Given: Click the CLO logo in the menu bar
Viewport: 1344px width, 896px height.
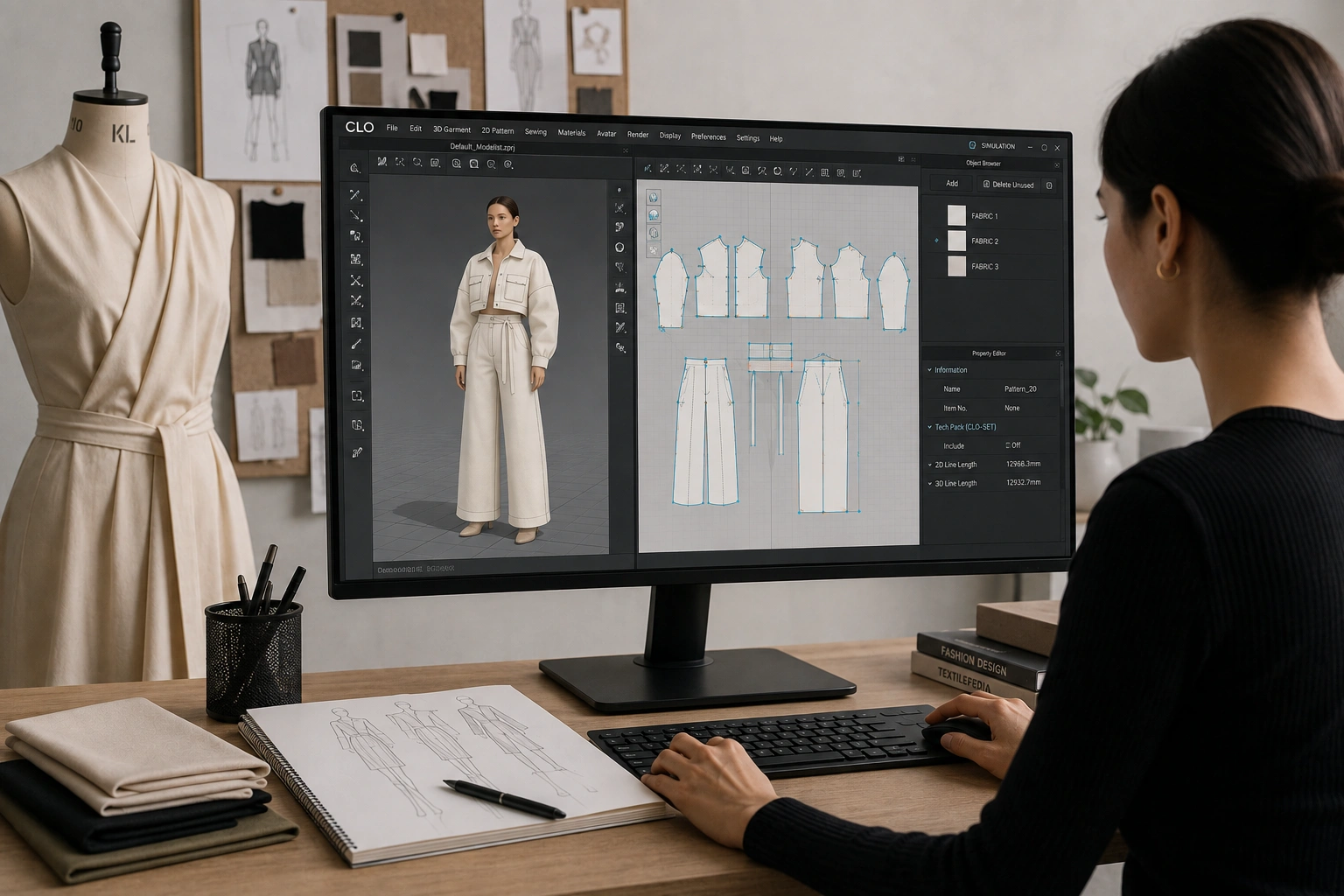Looking at the screenshot, I should click(x=360, y=127).
